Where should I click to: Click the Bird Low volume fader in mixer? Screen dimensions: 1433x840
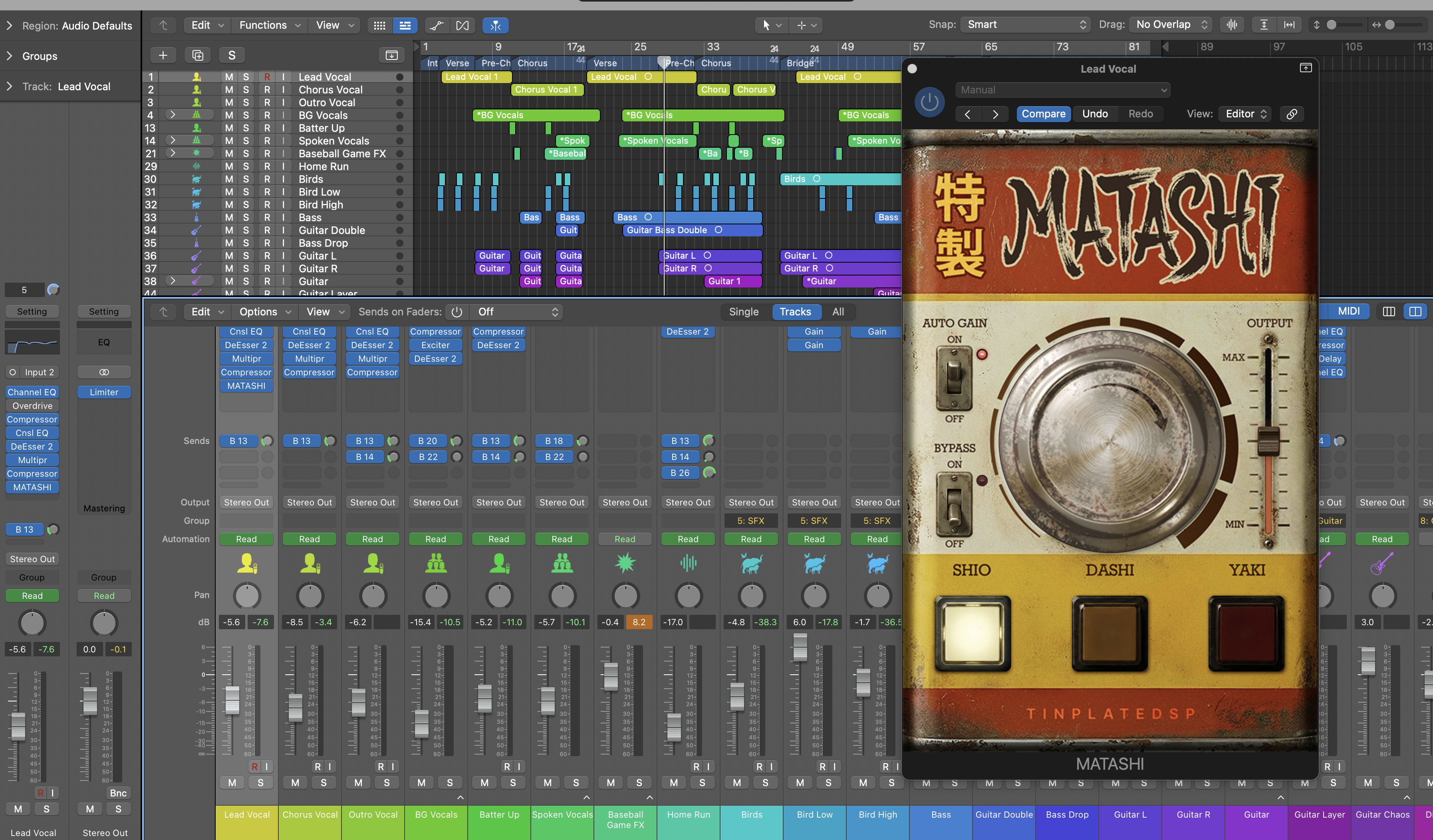[800, 647]
